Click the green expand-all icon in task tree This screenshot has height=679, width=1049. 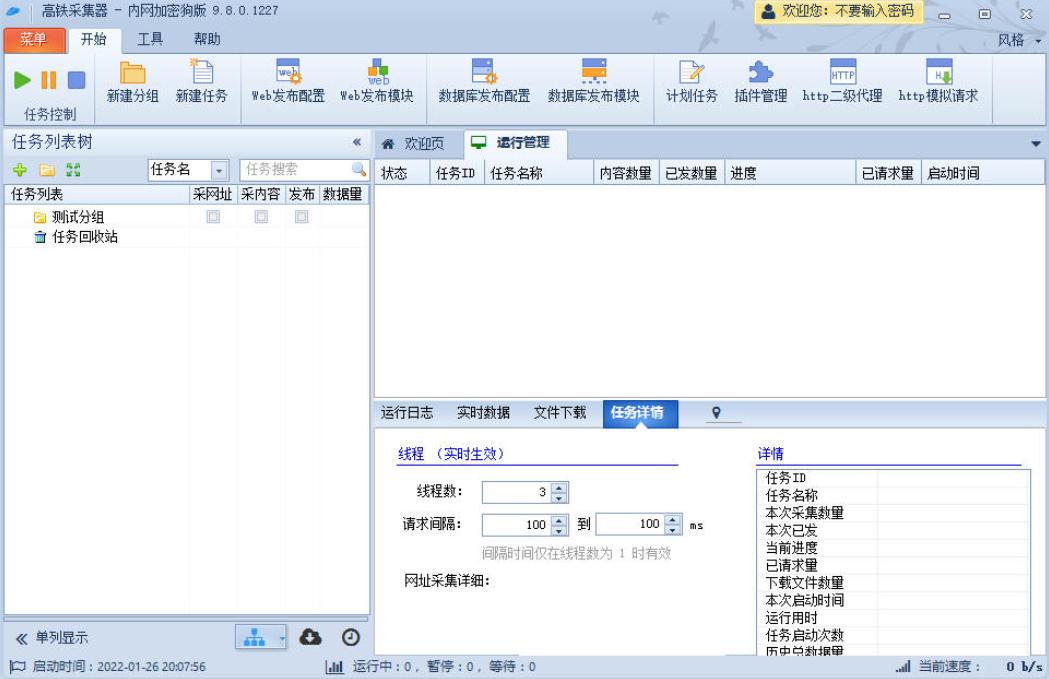pos(74,170)
